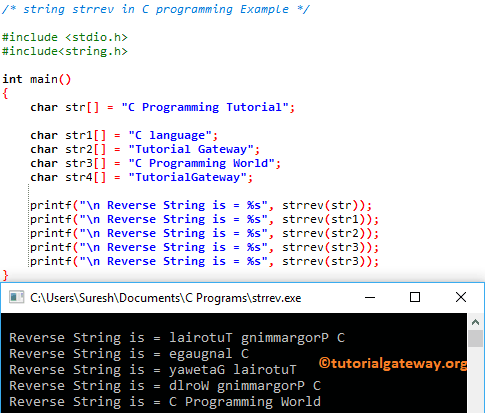Click output line "yawetaG lairotuT"
Image resolution: width=485 pixels, height=413 pixels.
click(x=232, y=370)
